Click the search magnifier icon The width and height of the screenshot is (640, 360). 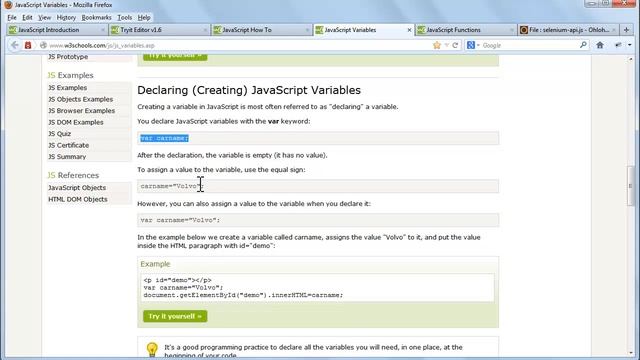point(583,45)
